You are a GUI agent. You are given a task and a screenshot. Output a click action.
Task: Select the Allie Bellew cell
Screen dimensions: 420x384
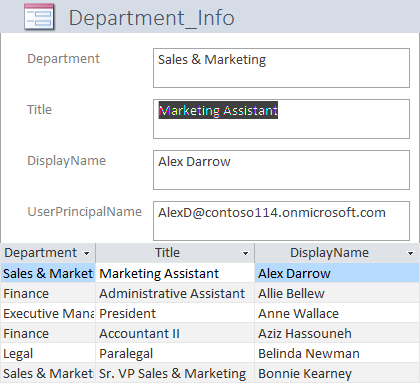click(337, 293)
